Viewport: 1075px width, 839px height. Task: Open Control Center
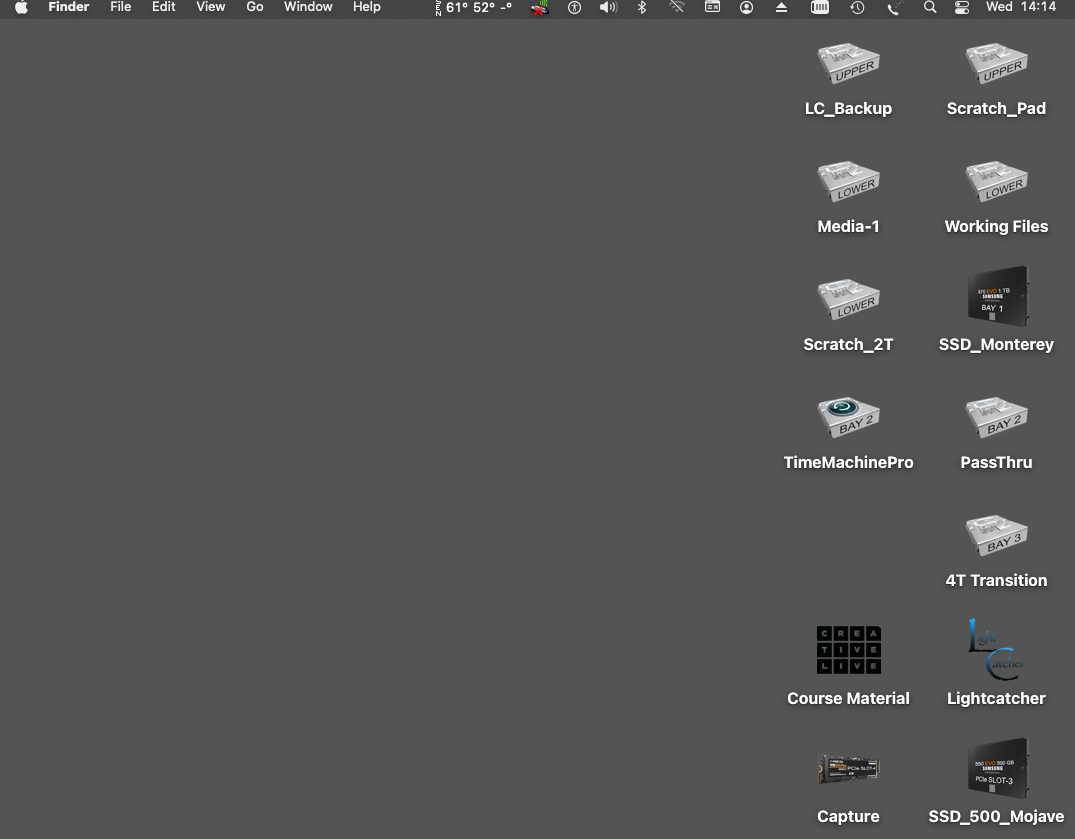[962, 8]
